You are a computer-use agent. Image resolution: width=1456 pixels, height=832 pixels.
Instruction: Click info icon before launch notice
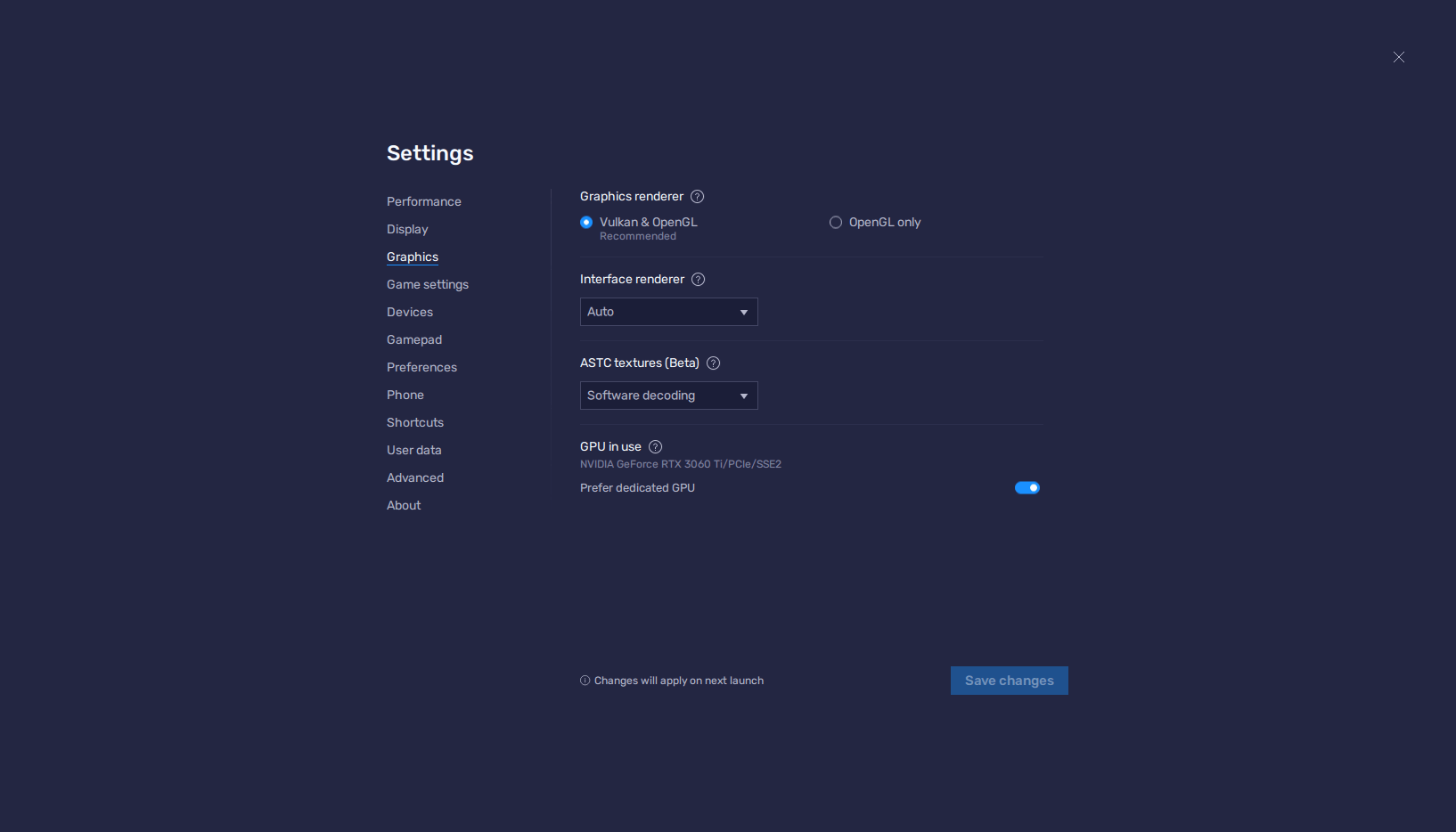pyautogui.click(x=585, y=681)
